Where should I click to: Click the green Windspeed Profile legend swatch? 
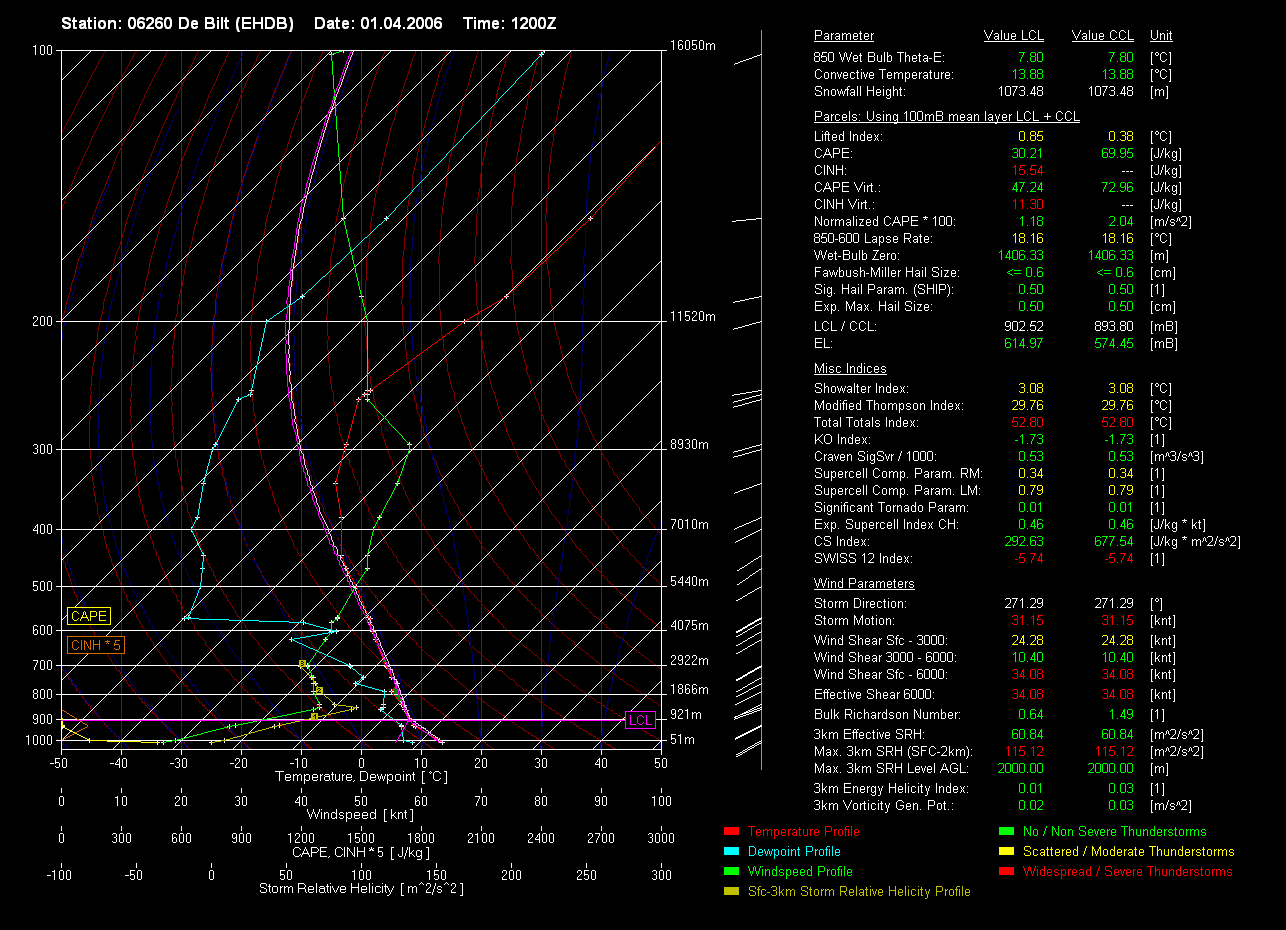click(730, 871)
